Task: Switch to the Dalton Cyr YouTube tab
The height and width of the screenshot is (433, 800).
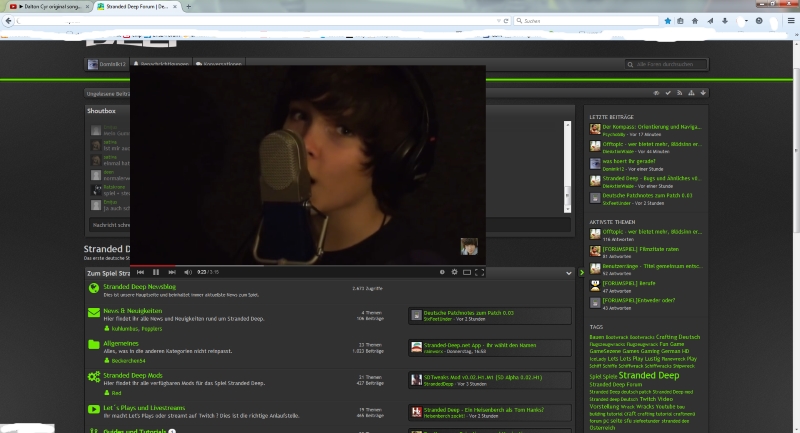Action: (50, 6)
